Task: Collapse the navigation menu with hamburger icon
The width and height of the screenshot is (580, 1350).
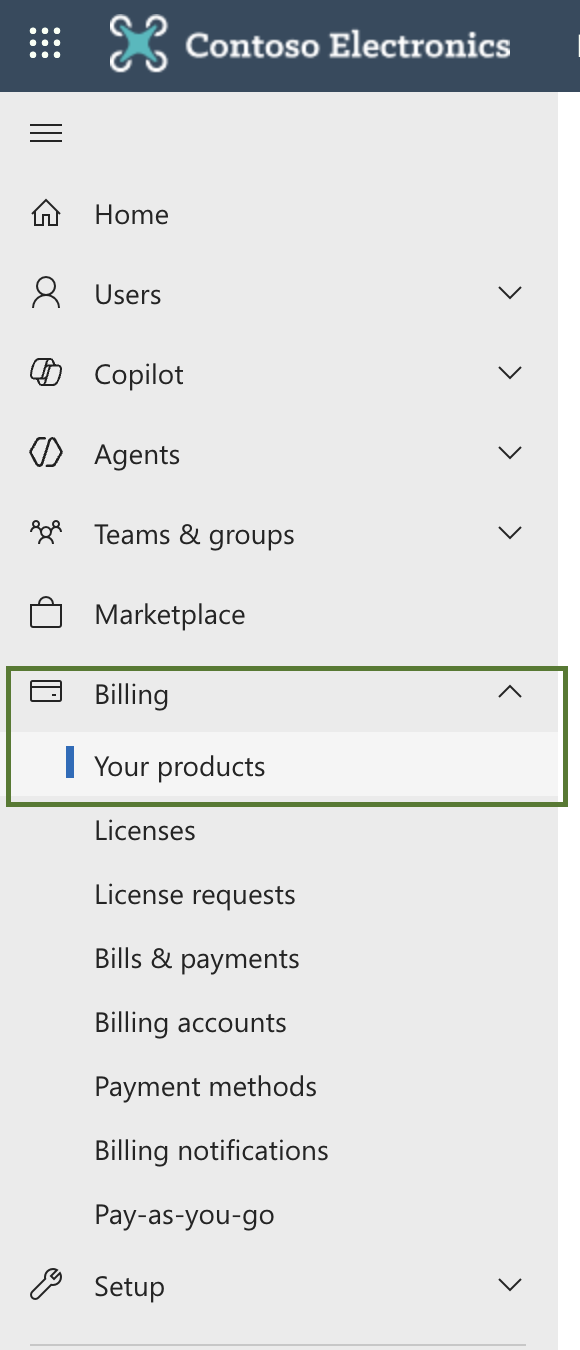Action: point(46,133)
